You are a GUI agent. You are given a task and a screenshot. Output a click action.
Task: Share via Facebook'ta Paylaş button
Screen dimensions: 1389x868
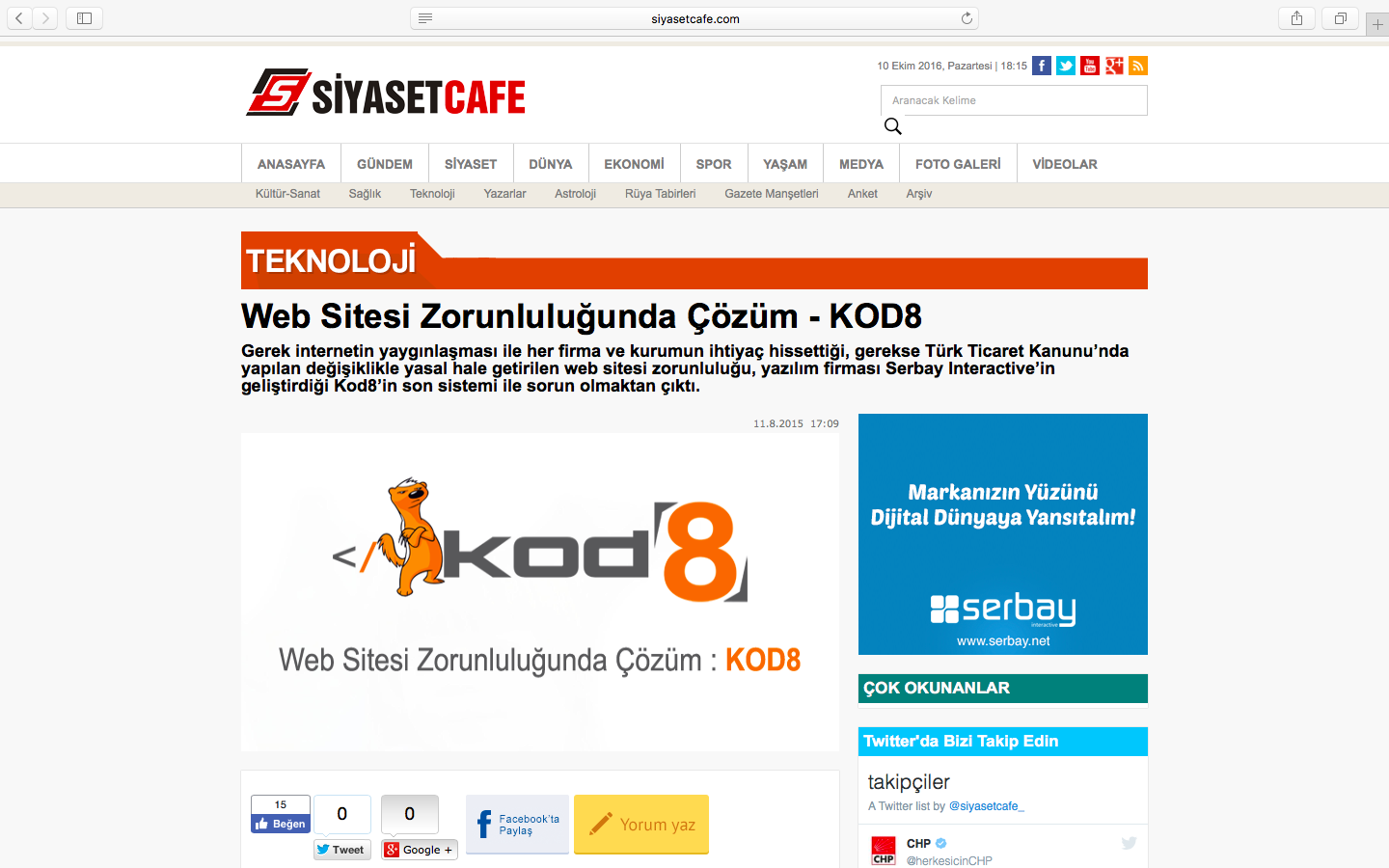point(517,825)
